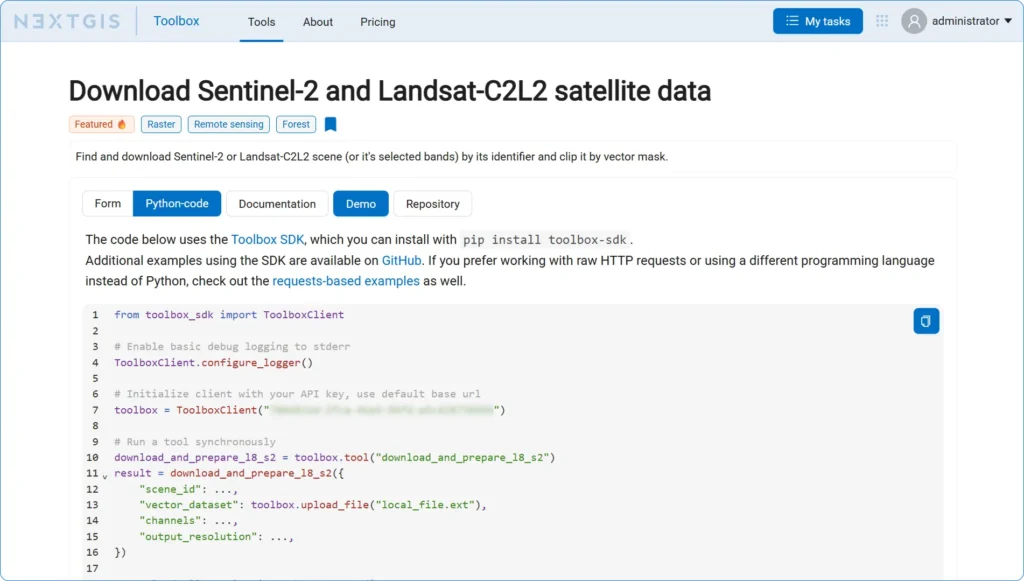Click the "pip install toolbox-sdk" code text
The height and width of the screenshot is (581, 1024).
pos(545,240)
